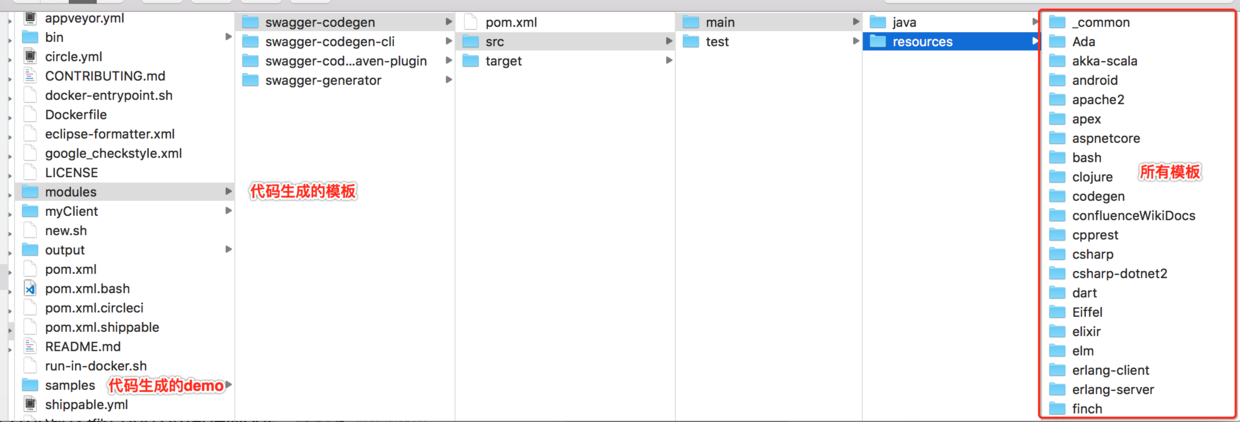Expand the target folder arrow
Image resolution: width=1240 pixels, height=422 pixels.
(669, 61)
